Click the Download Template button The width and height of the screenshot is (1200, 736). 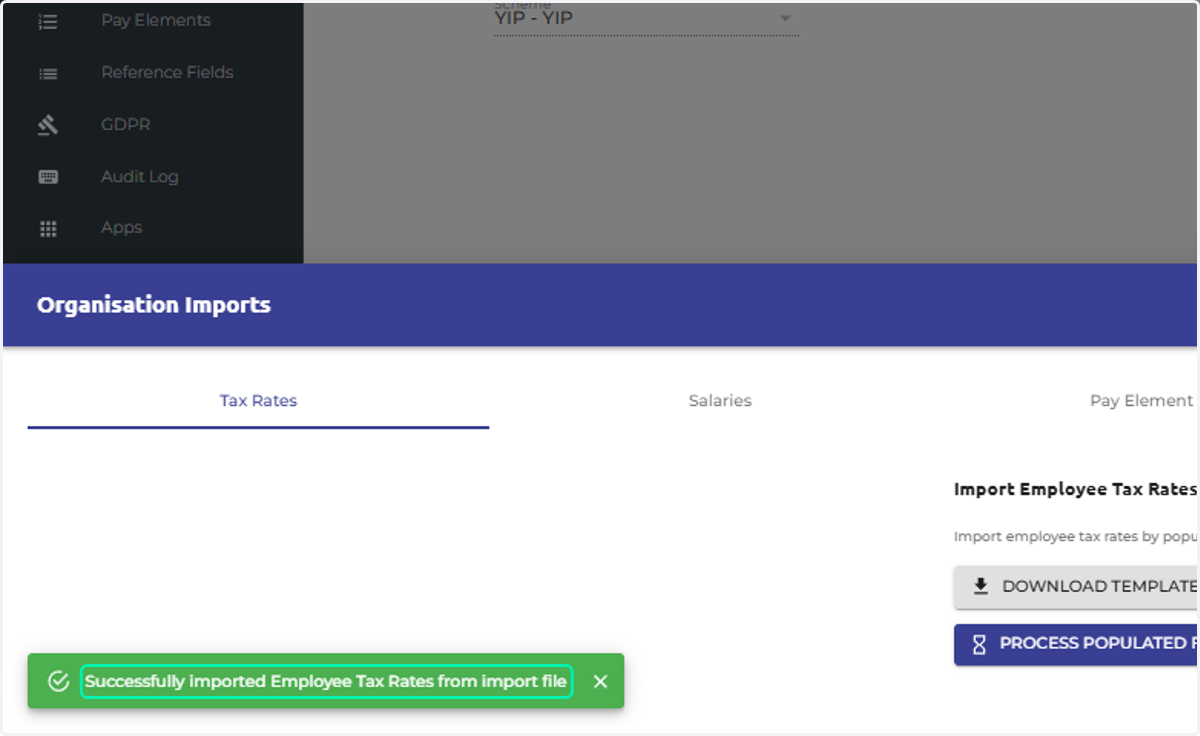tap(1076, 587)
